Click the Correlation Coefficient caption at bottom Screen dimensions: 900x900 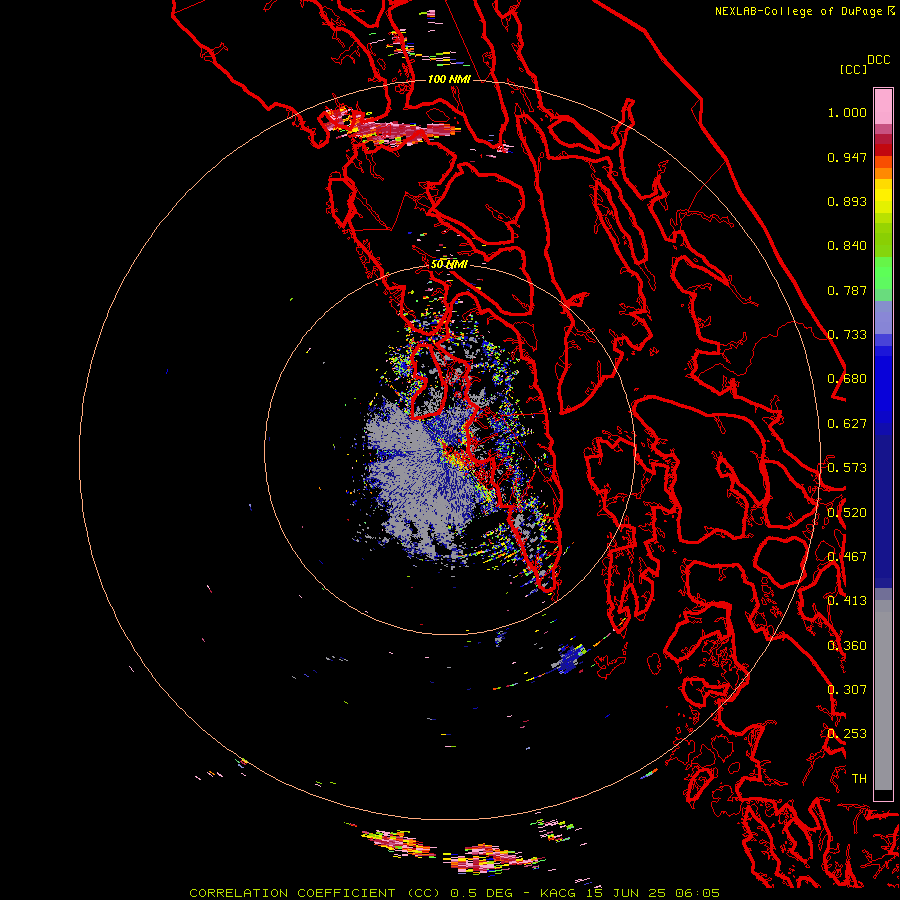tap(315, 893)
